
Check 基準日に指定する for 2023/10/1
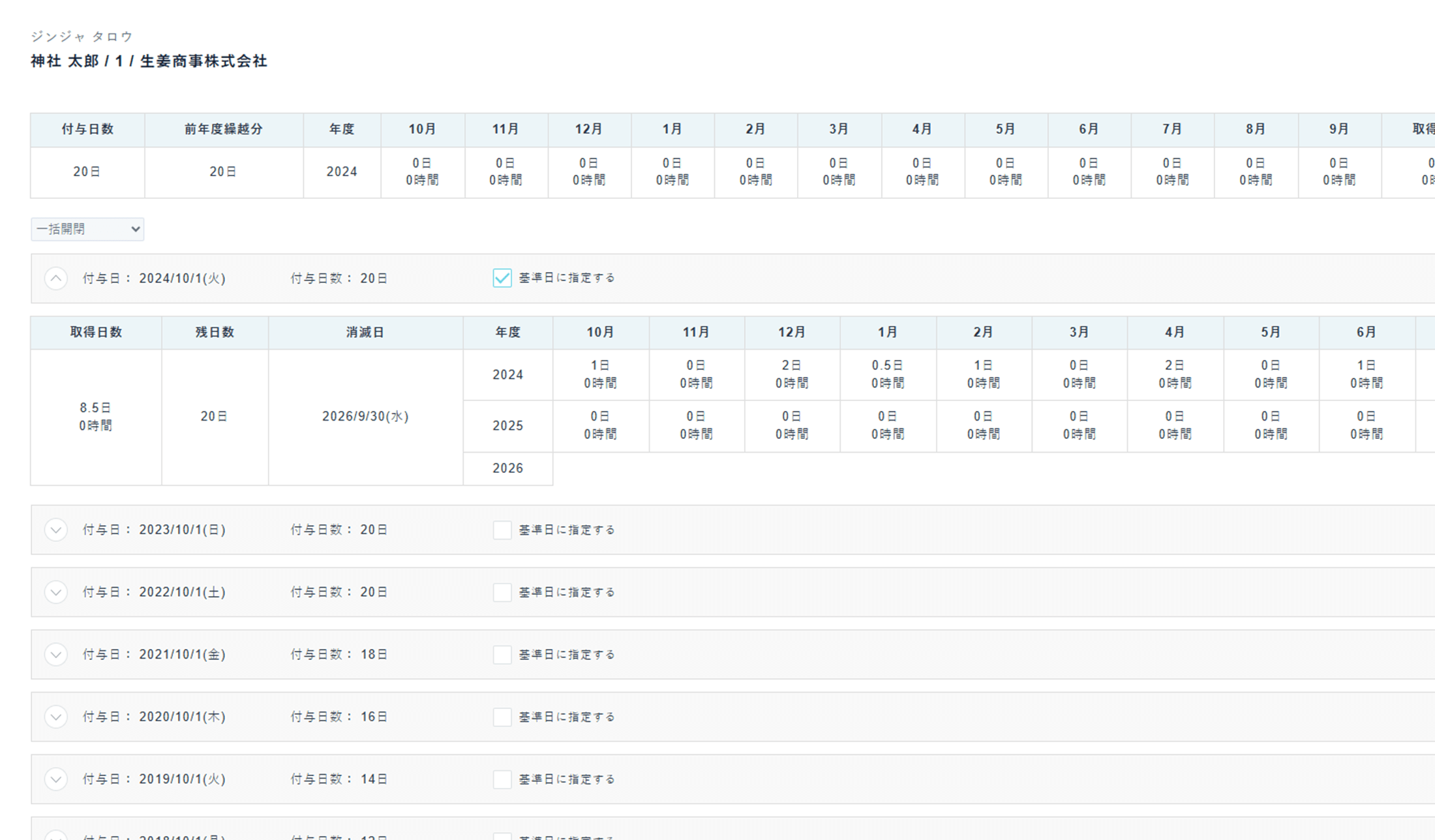tap(502, 530)
